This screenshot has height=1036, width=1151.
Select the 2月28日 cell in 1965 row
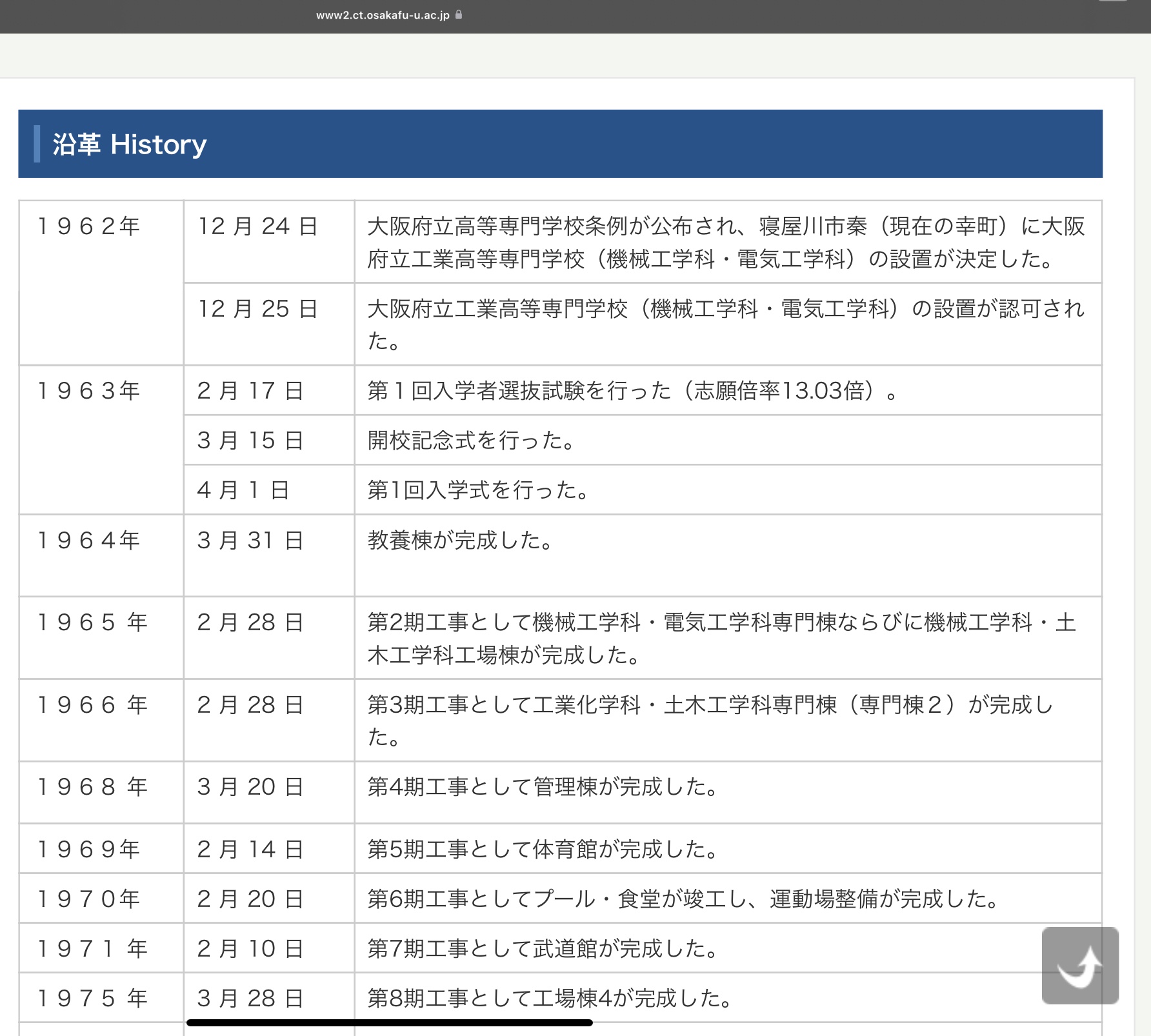(x=269, y=638)
